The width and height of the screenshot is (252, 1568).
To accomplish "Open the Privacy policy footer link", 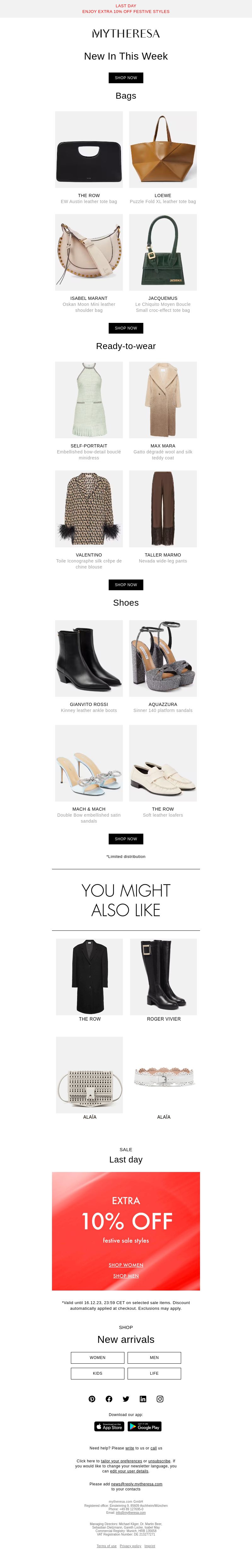I will [130, 1546].
